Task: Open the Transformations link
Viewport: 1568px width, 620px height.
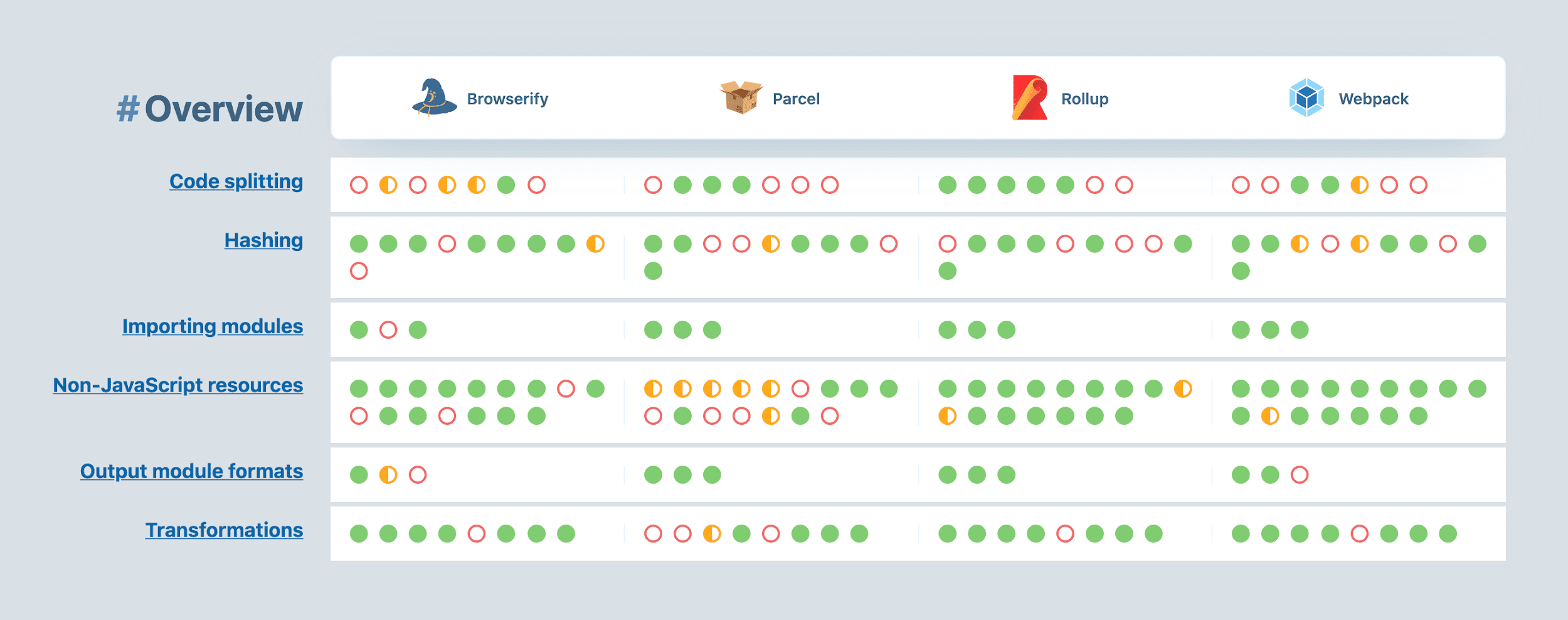Action: (x=224, y=530)
